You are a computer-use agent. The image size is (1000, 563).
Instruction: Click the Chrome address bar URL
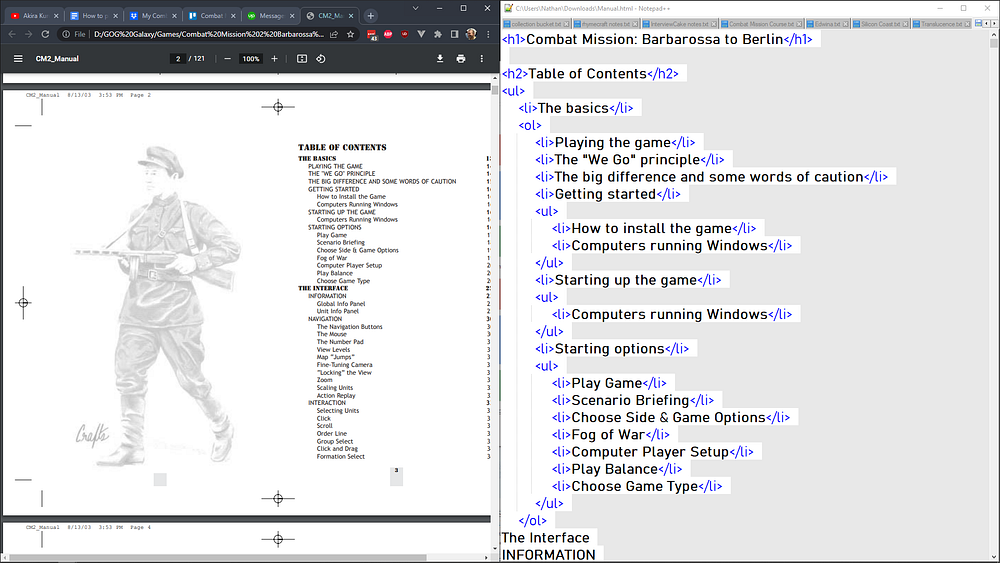pos(209,34)
